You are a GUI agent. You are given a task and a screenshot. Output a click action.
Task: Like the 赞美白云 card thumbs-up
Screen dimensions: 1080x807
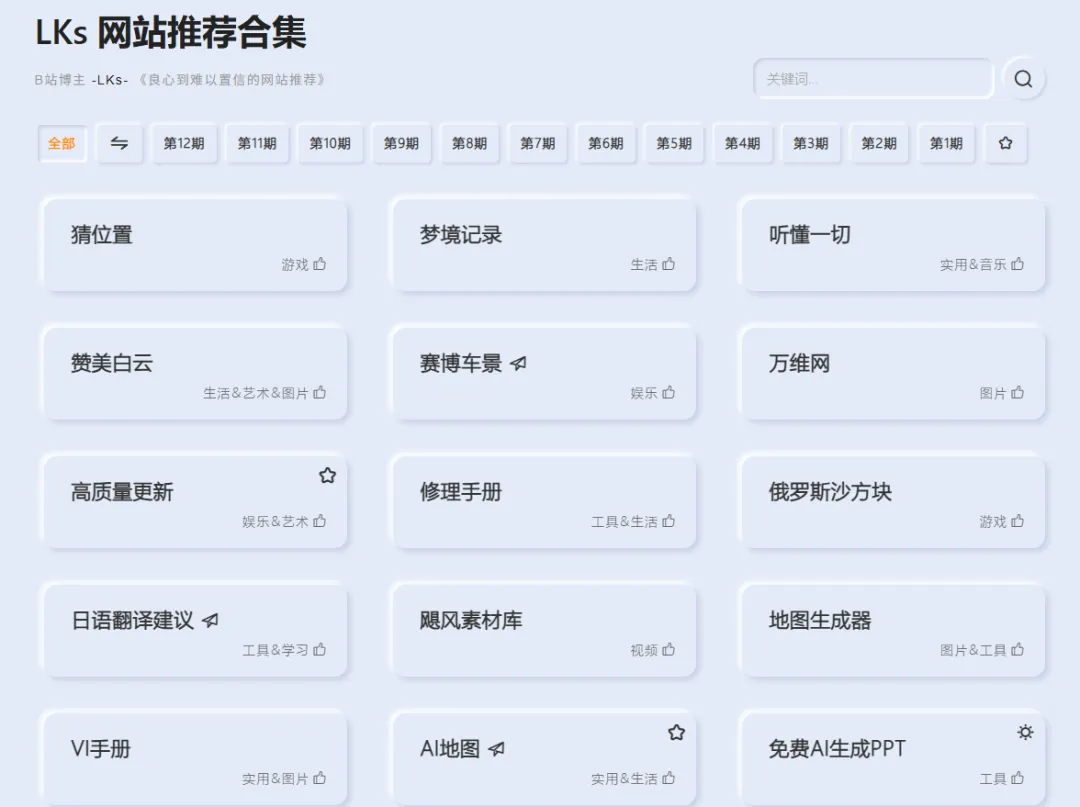[320, 392]
